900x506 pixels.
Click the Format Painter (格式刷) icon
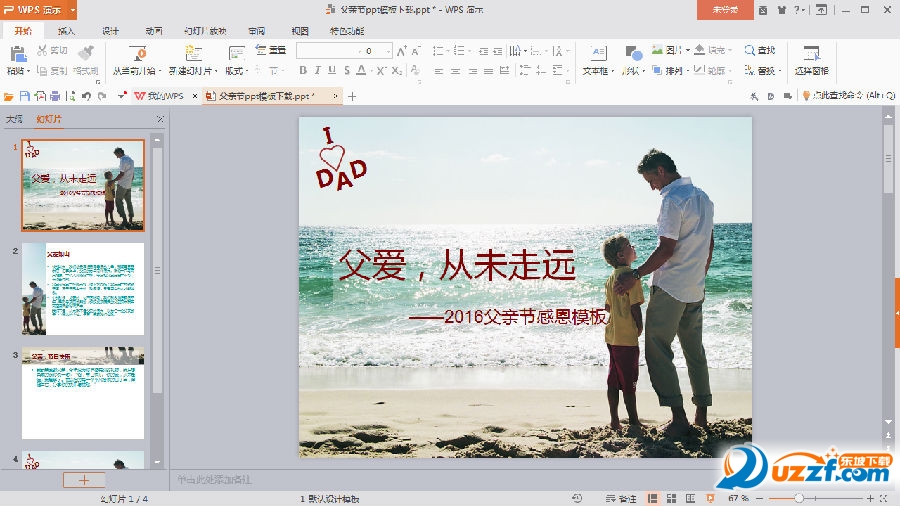point(86,53)
